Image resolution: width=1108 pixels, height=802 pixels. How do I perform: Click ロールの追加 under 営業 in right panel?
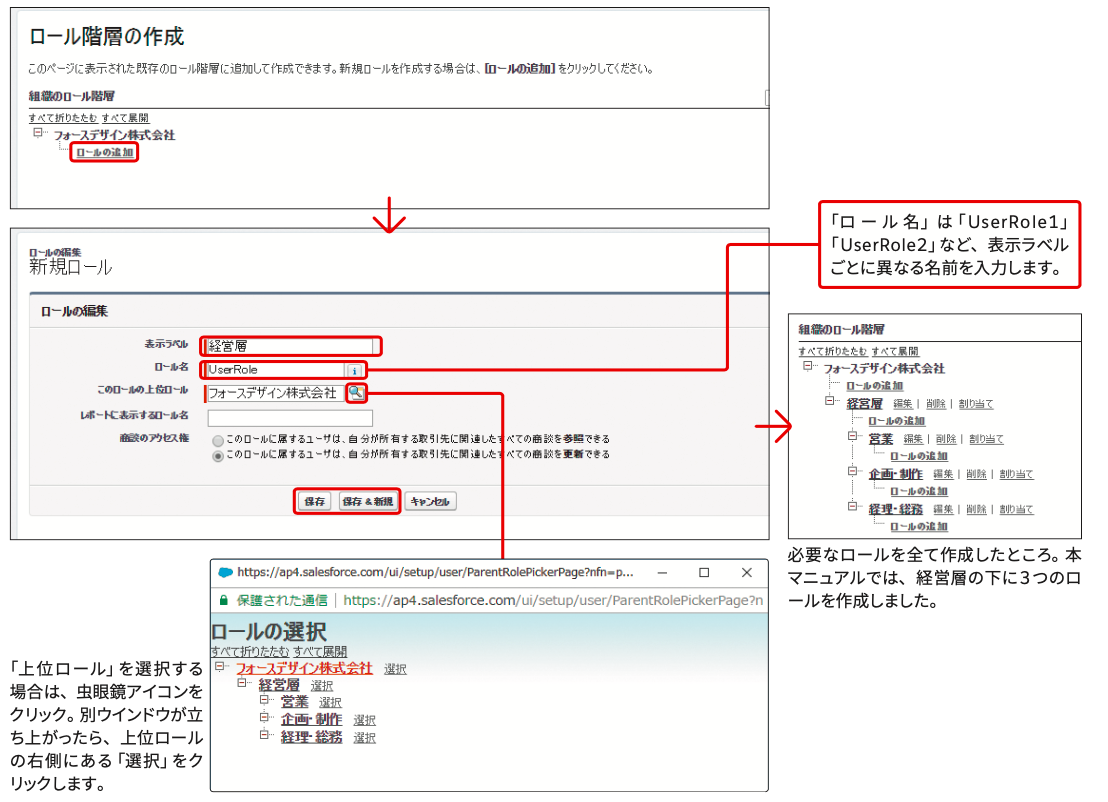[919, 456]
